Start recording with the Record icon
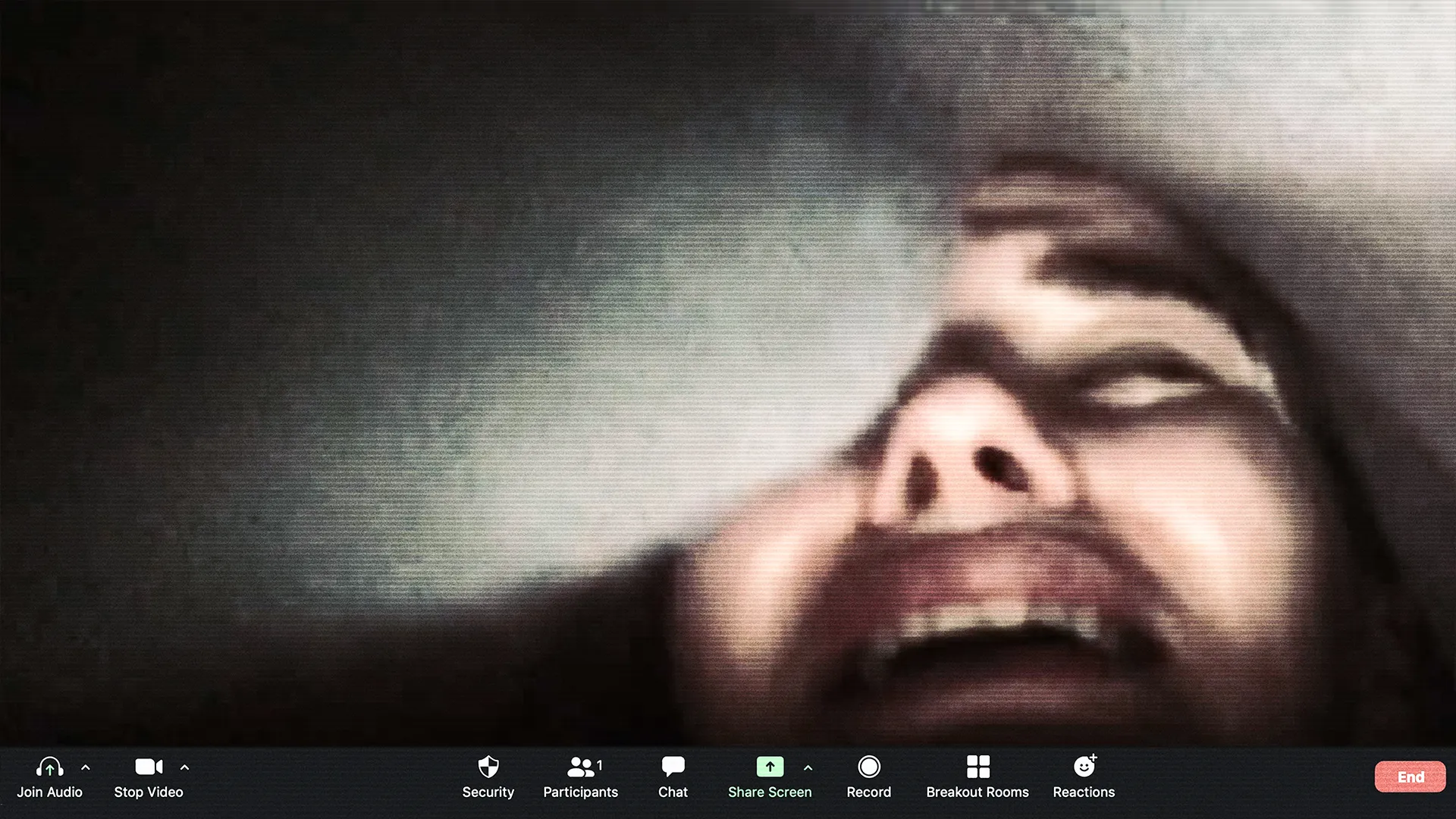1456x819 pixels. click(x=869, y=767)
